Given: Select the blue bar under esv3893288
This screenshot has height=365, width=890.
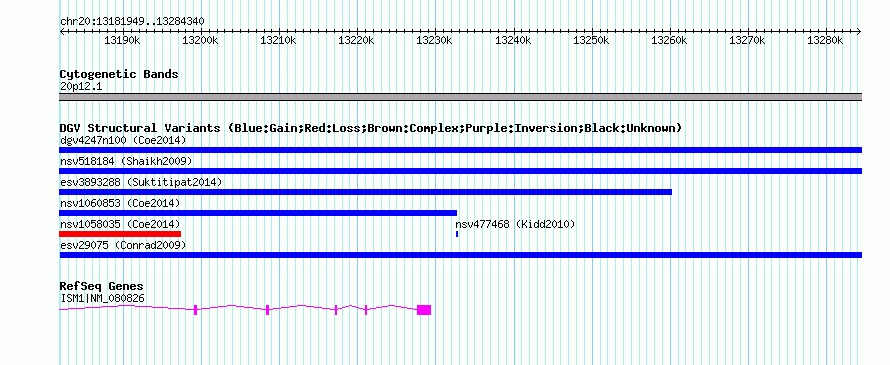Looking at the screenshot, I should (366, 192).
